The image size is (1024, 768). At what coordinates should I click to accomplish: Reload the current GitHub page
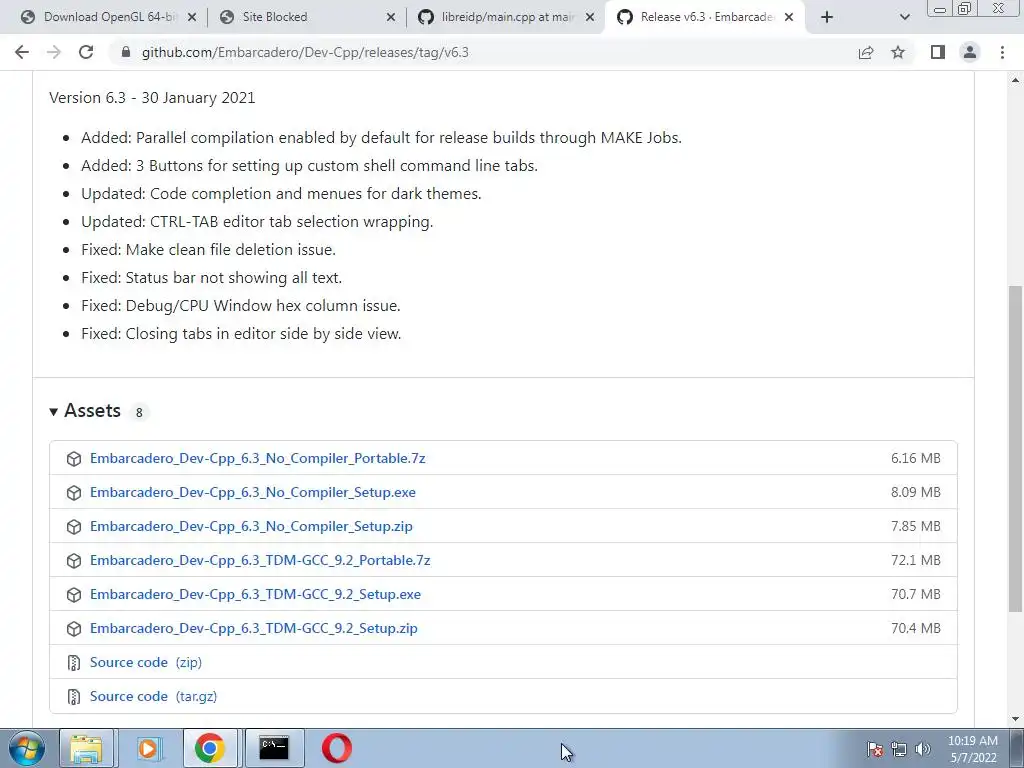pyautogui.click(x=86, y=52)
